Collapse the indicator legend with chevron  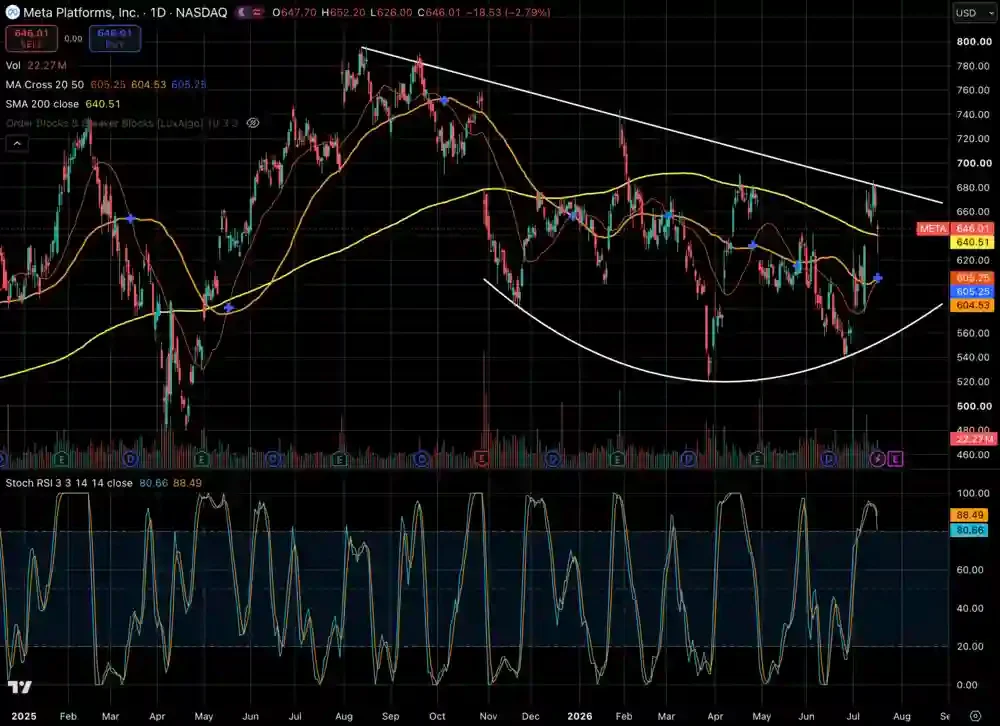pyautogui.click(x=17, y=144)
